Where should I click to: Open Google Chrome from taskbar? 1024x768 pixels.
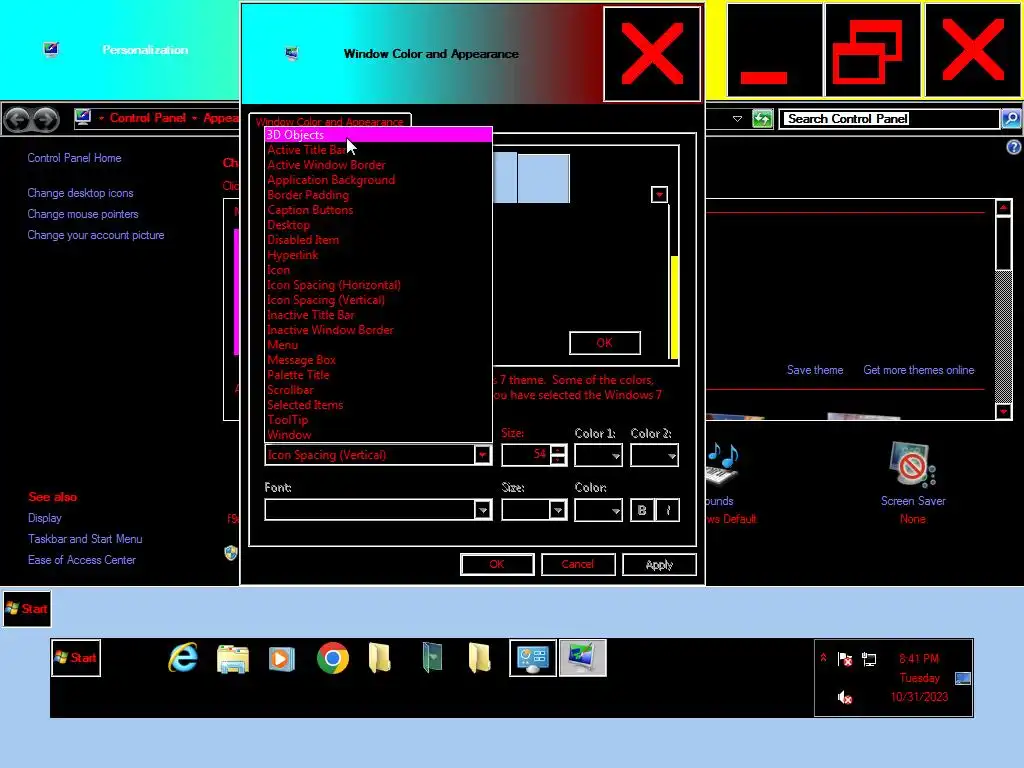(x=332, y=658)
